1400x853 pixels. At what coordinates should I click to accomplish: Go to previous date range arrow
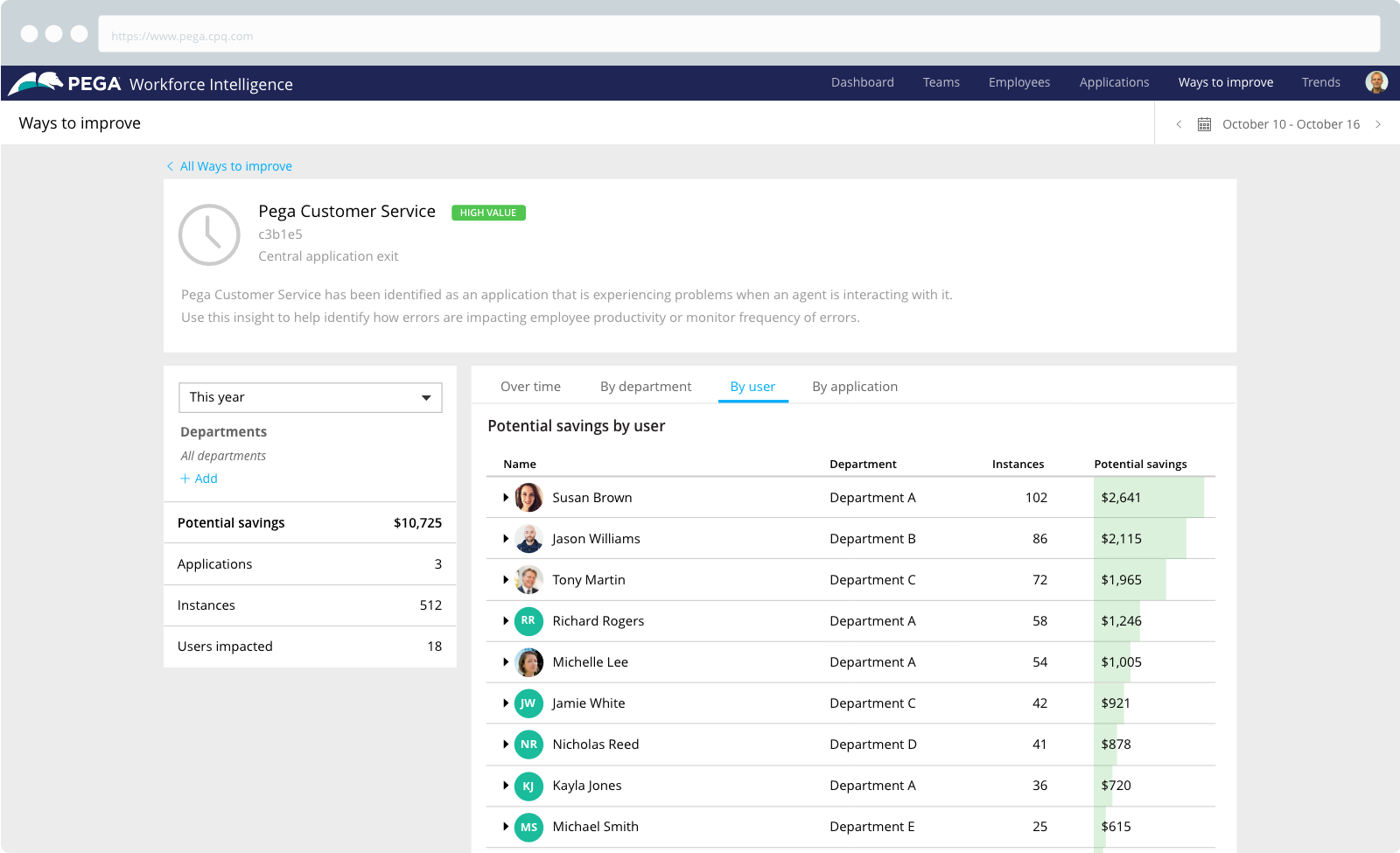1179,124
